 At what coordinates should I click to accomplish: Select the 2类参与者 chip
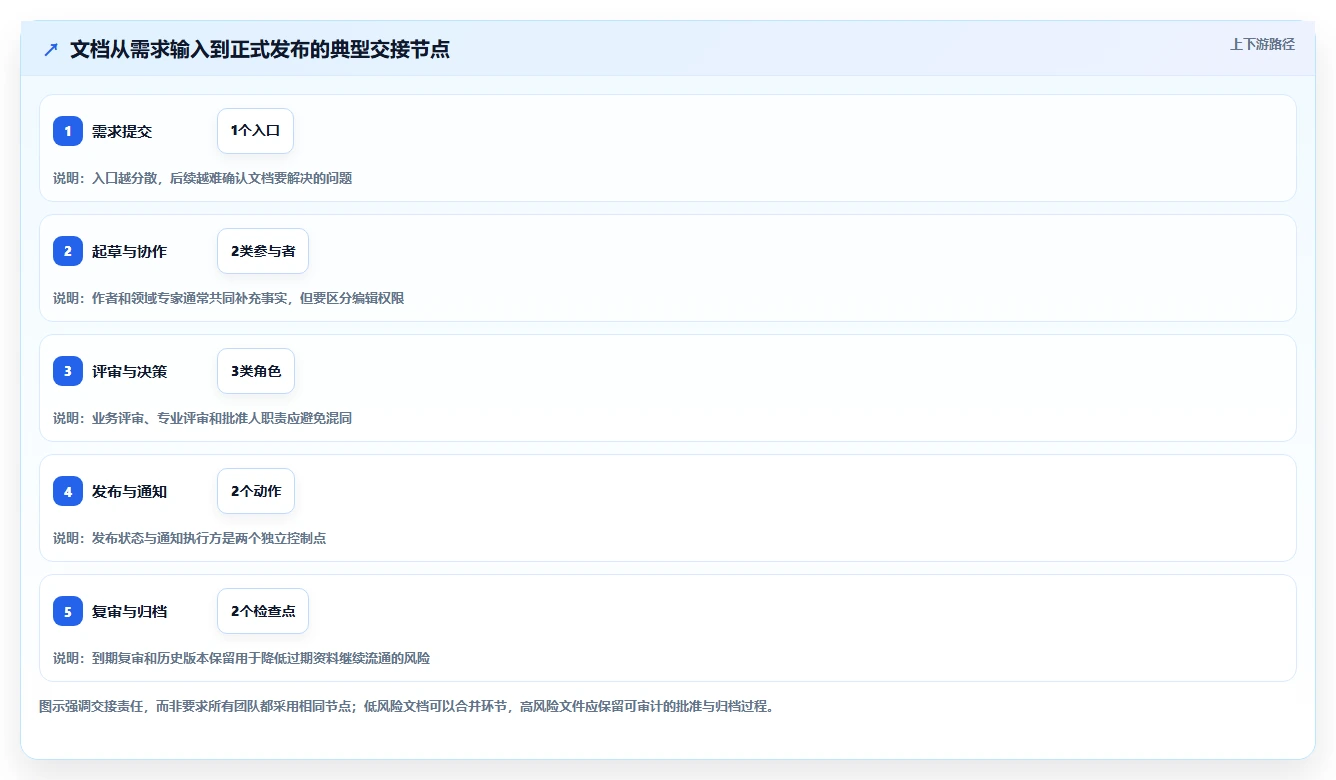click(x=263, y=251)
